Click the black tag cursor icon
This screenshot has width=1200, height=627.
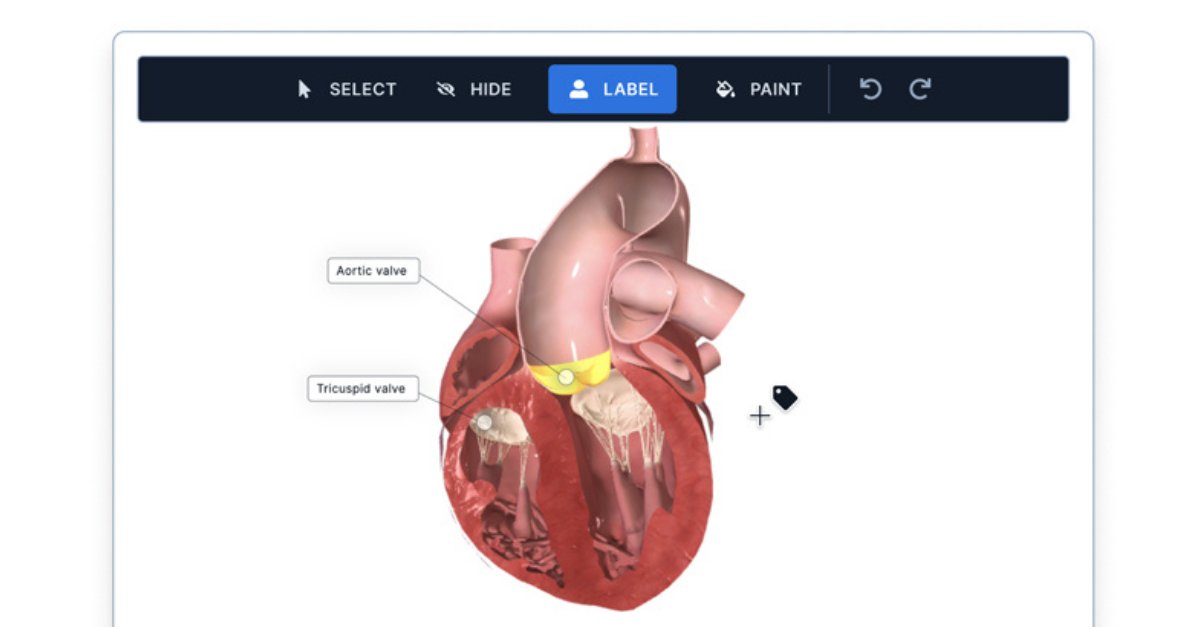click(785, 398)
